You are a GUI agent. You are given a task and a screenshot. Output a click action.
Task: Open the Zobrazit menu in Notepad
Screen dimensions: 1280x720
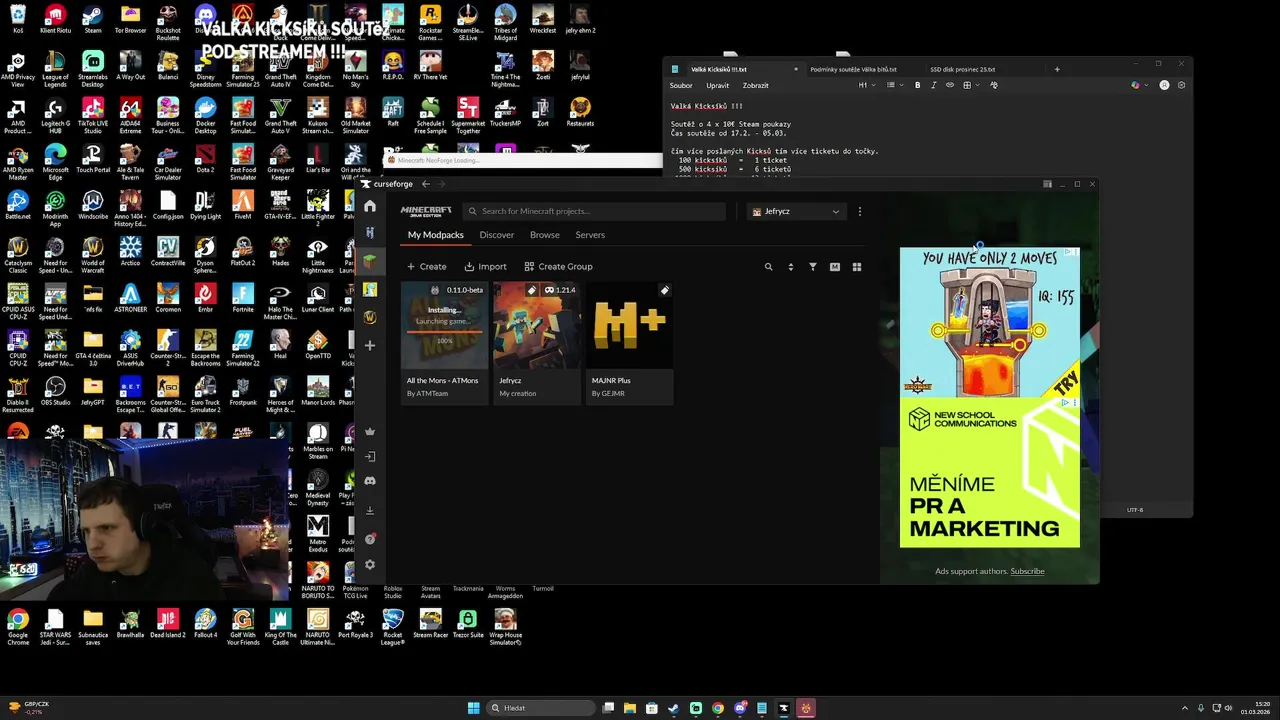[755, 86]
